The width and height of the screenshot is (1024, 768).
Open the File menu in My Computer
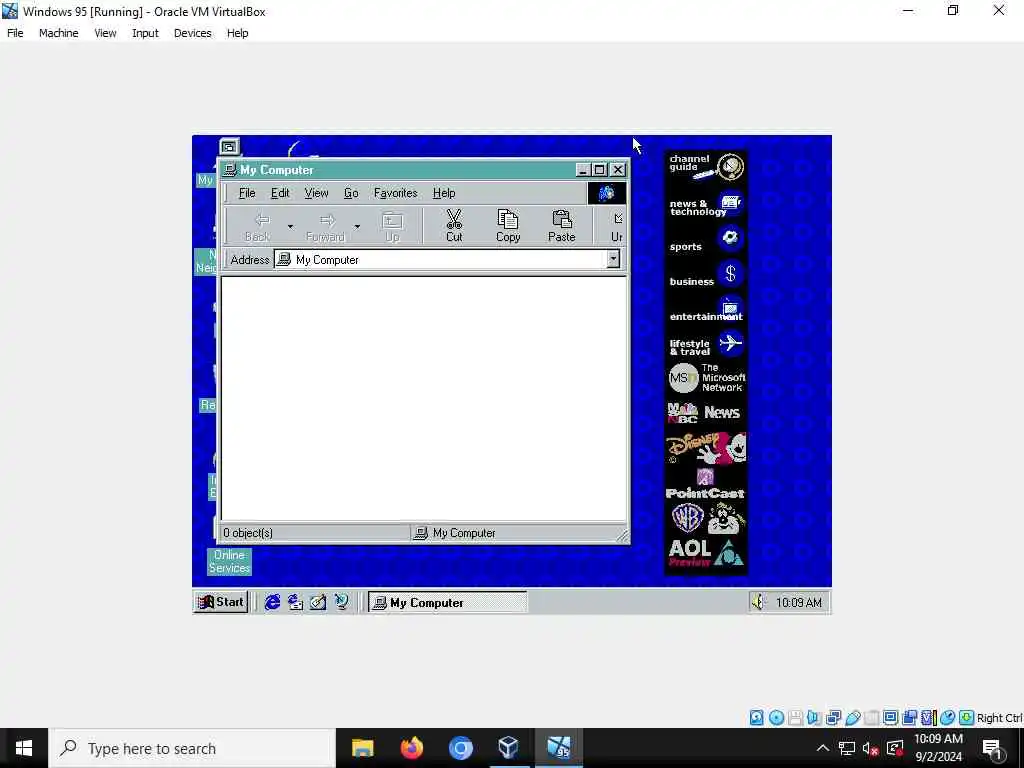click(247, 193)
